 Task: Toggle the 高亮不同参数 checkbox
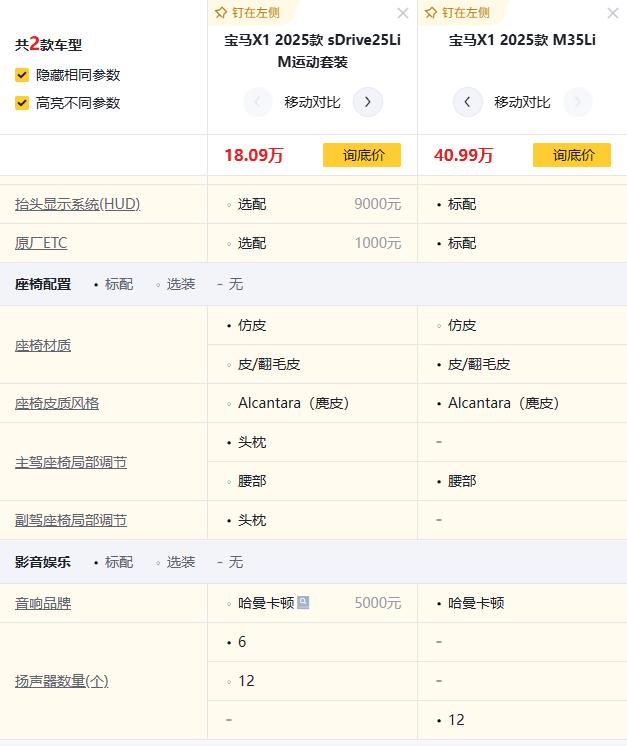tap(22, 103)
